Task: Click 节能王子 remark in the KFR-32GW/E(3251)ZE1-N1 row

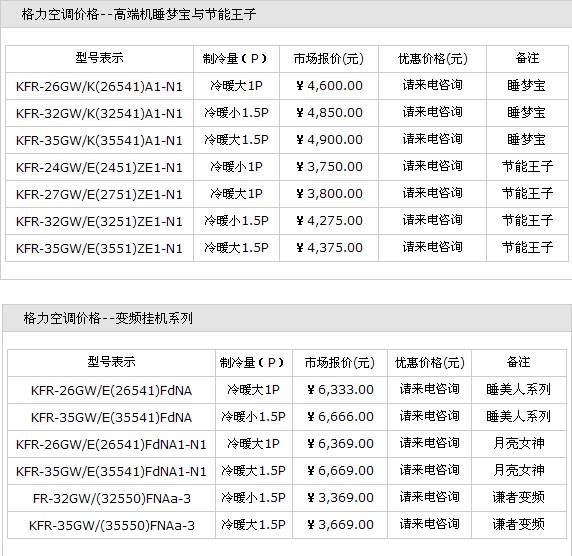Action: coord(527,220)
